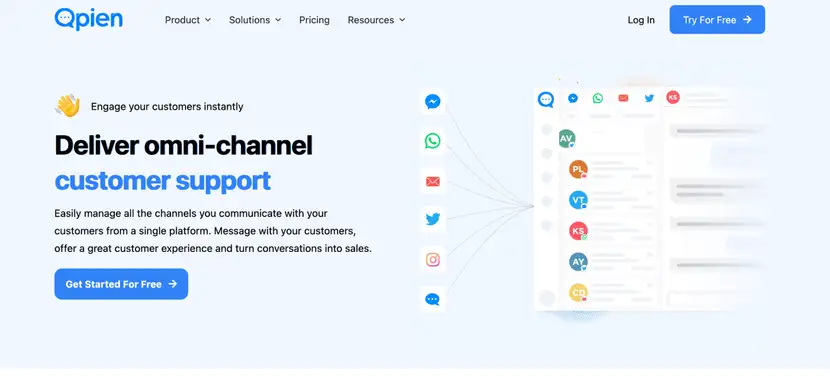Expand the Resources dropdown chevron
This screenshot has width=830, height=376.
[x=402, y=20]
